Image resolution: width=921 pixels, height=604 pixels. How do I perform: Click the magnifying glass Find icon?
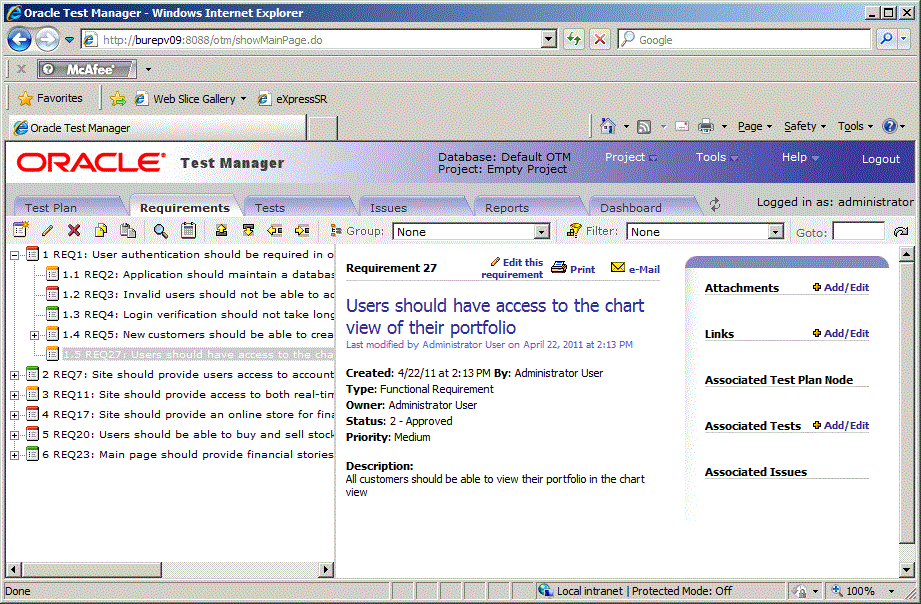point(160,230)
